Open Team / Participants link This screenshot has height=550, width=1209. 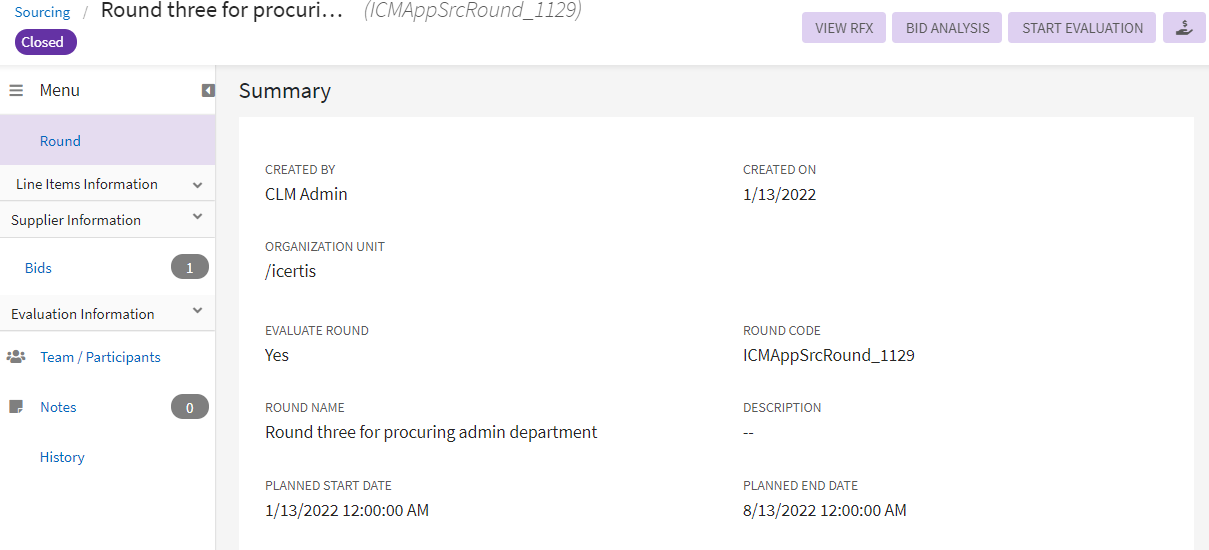pos(100,357)
